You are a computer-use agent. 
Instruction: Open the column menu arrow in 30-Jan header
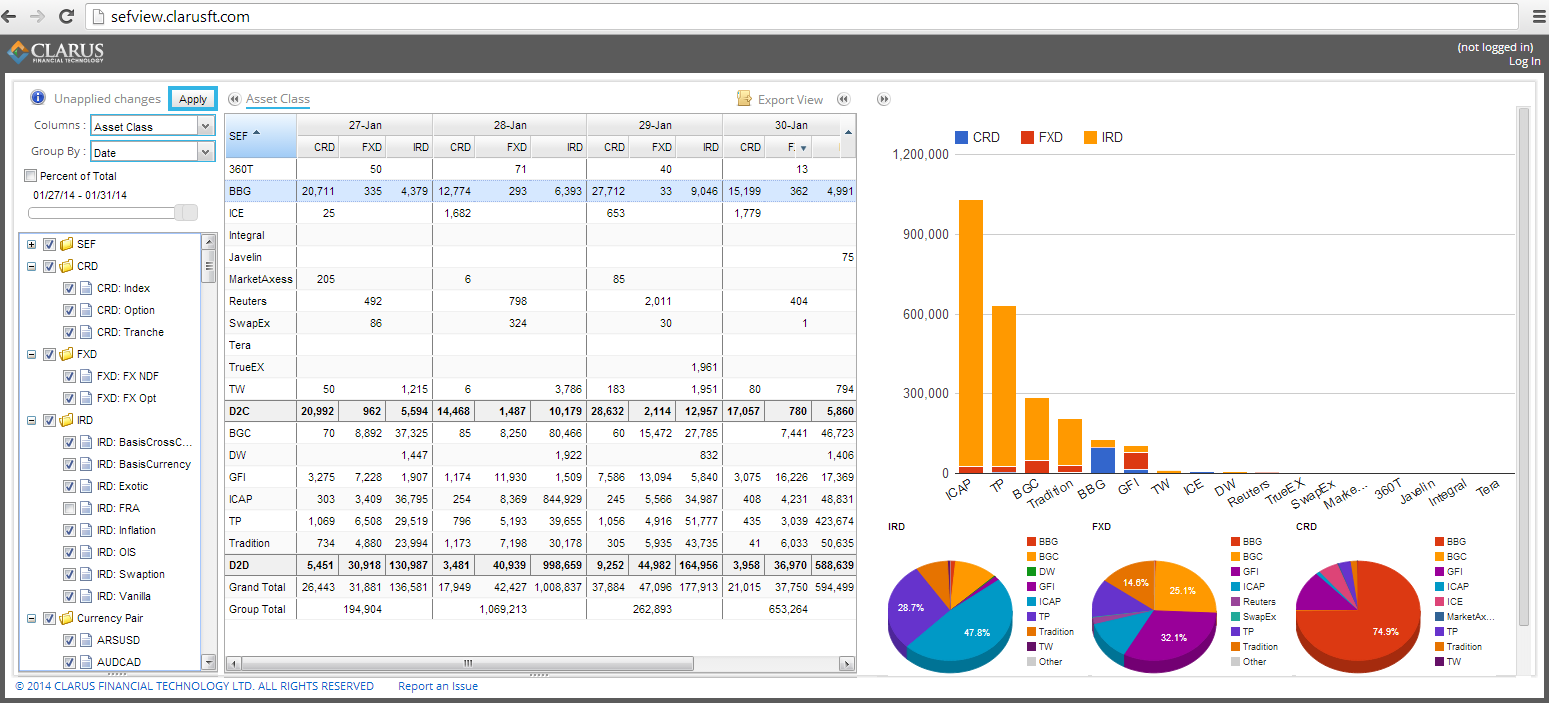pyautogui.click(x=803, y=148)
